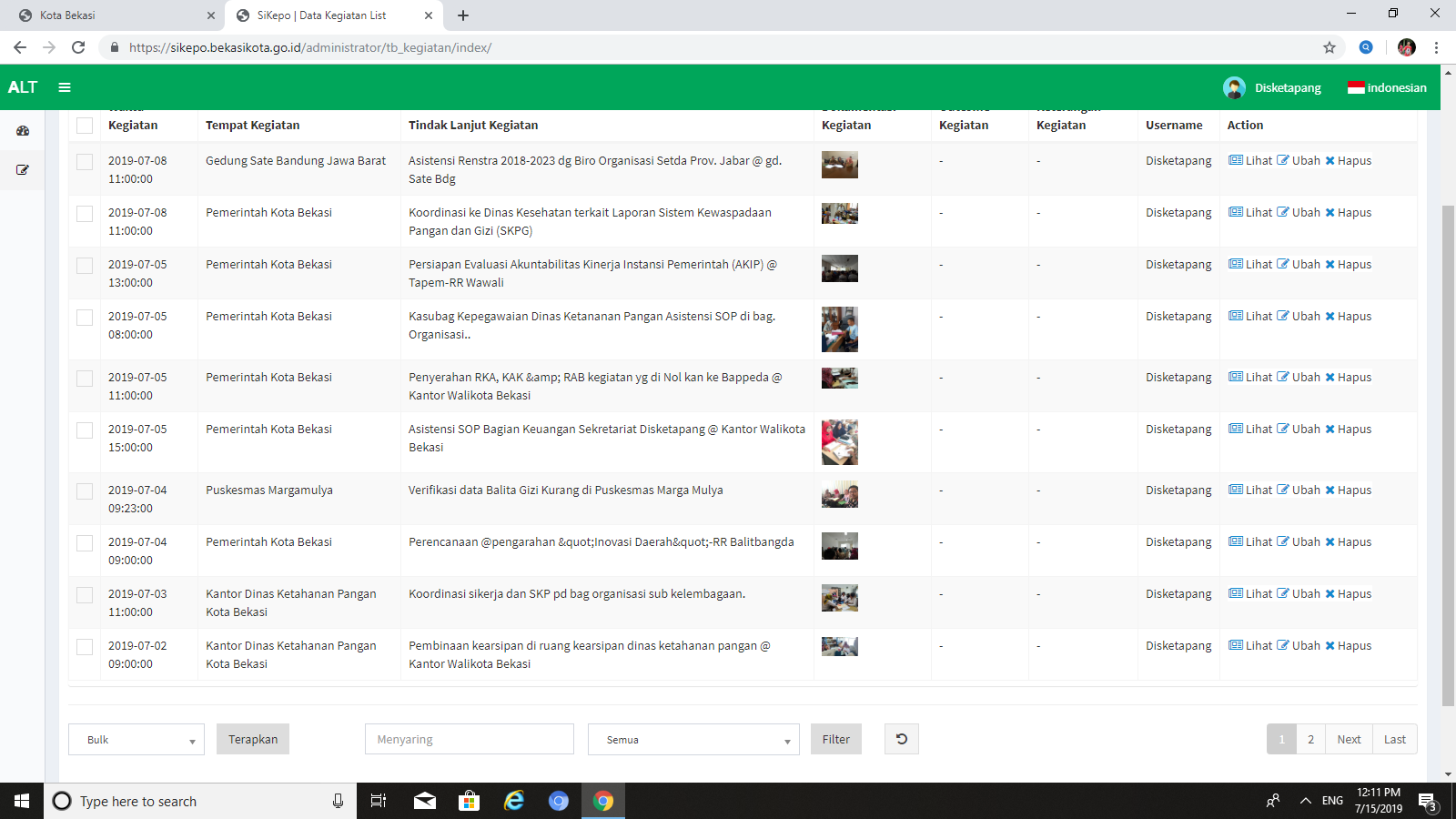Image resolution: width=1456 pixels, height=819 pixels.
Task: Go to pagination page 2
Action: point(1310,739)
